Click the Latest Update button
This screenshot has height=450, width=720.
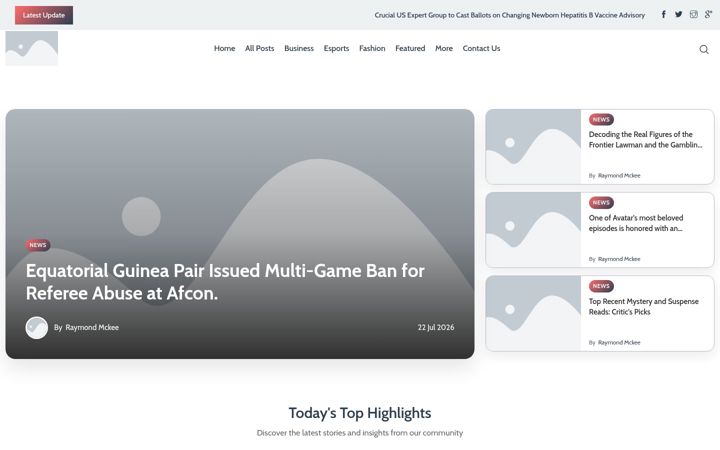[44, 15]
